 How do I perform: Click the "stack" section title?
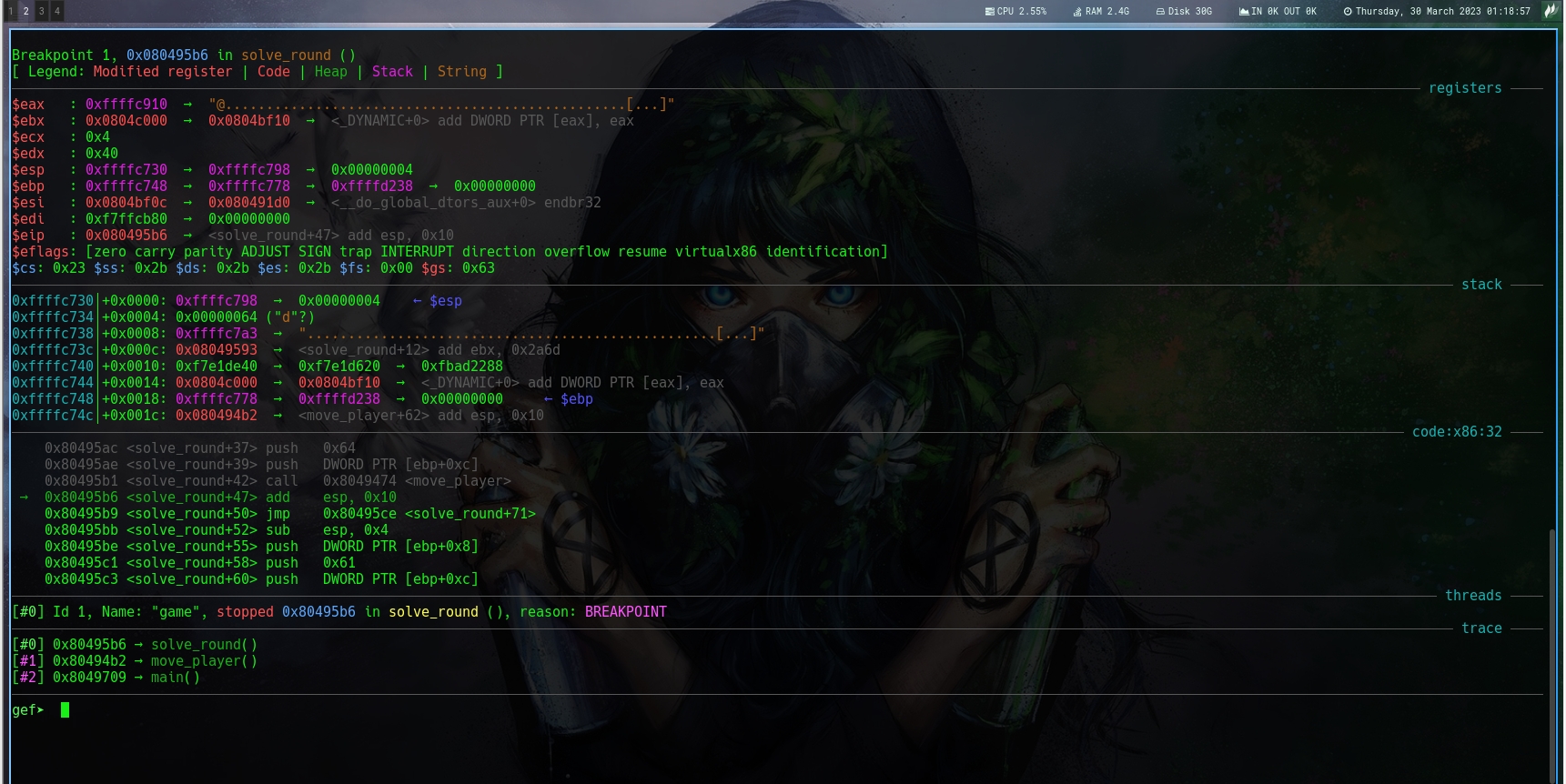[x=1481, y=284]
